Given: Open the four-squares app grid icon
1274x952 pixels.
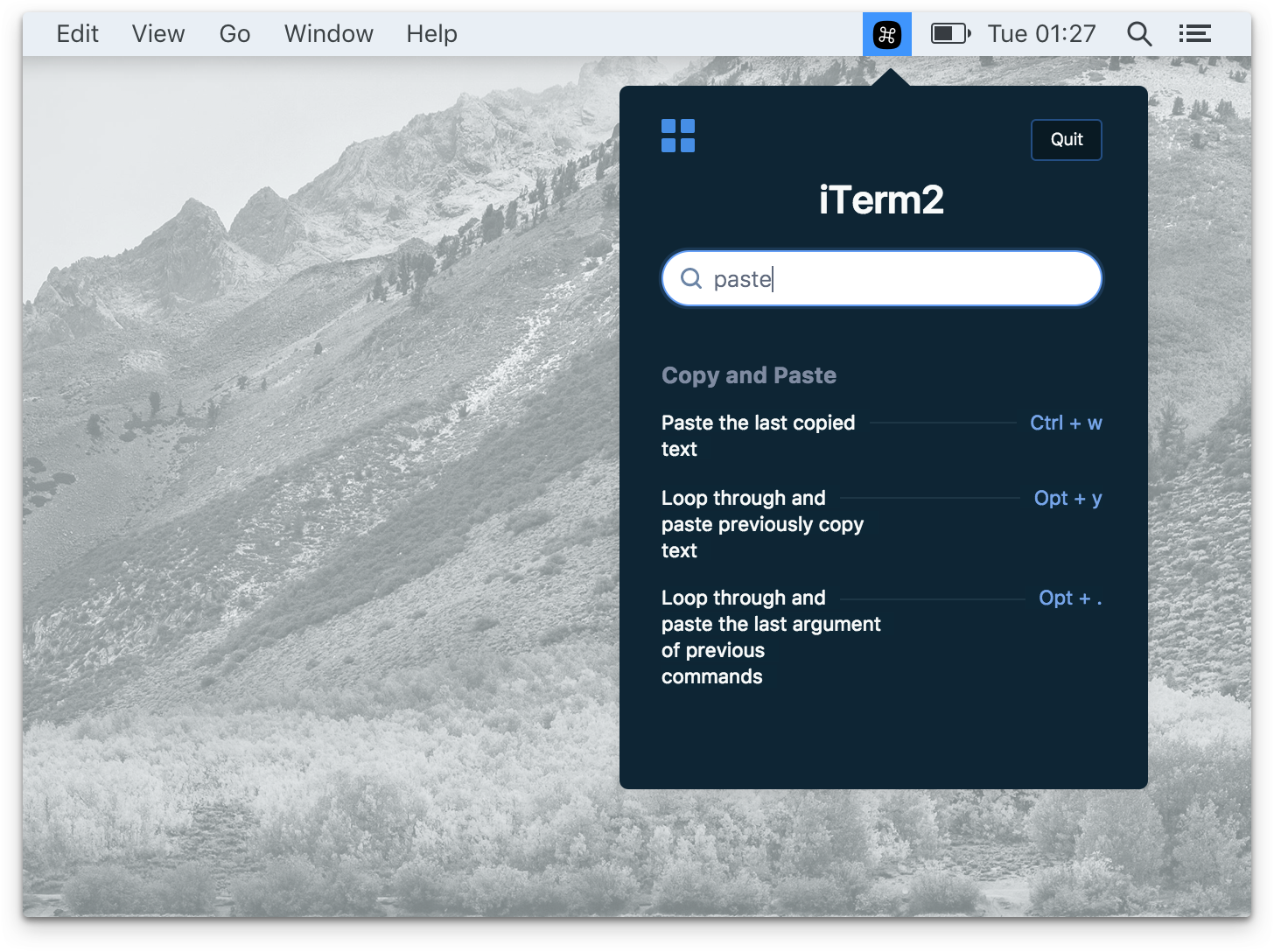Looking at the screenshot, I should (x=678, y=136).
